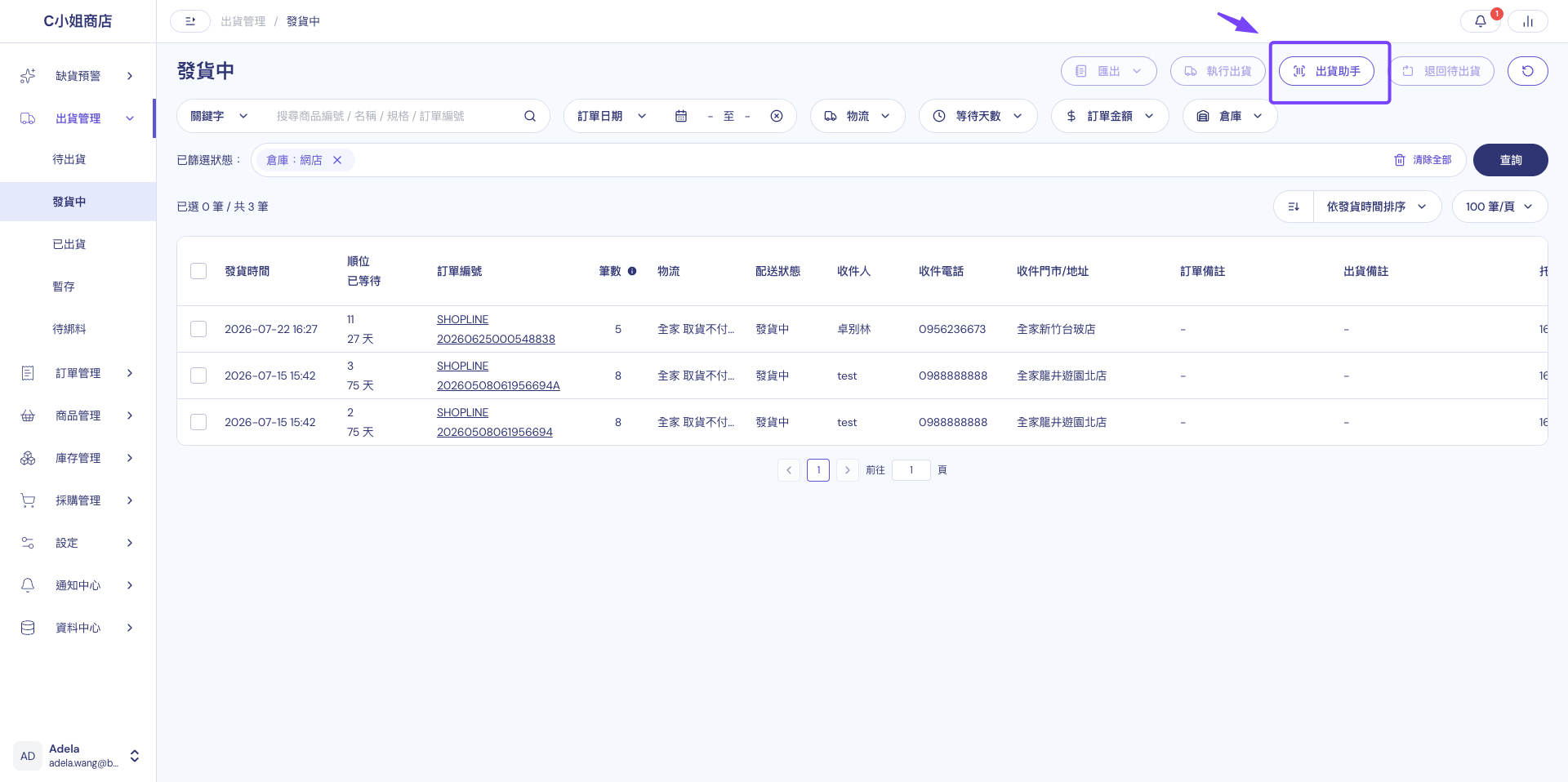Focus the keyword search input
The height and width of the screenshot is (782, 1568).
394,116
